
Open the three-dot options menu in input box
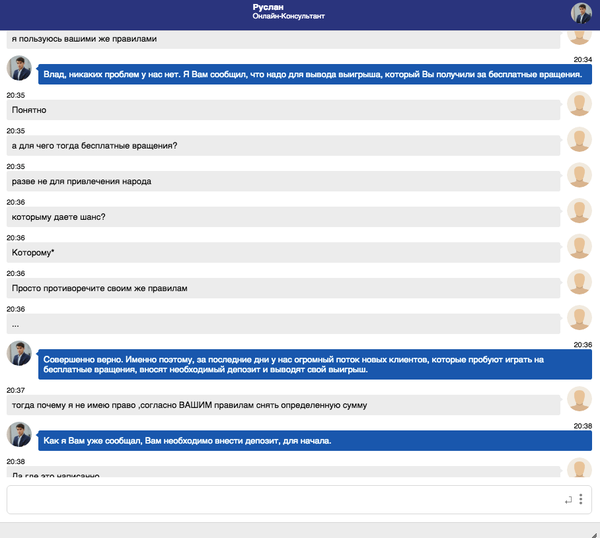click(581, 499)
